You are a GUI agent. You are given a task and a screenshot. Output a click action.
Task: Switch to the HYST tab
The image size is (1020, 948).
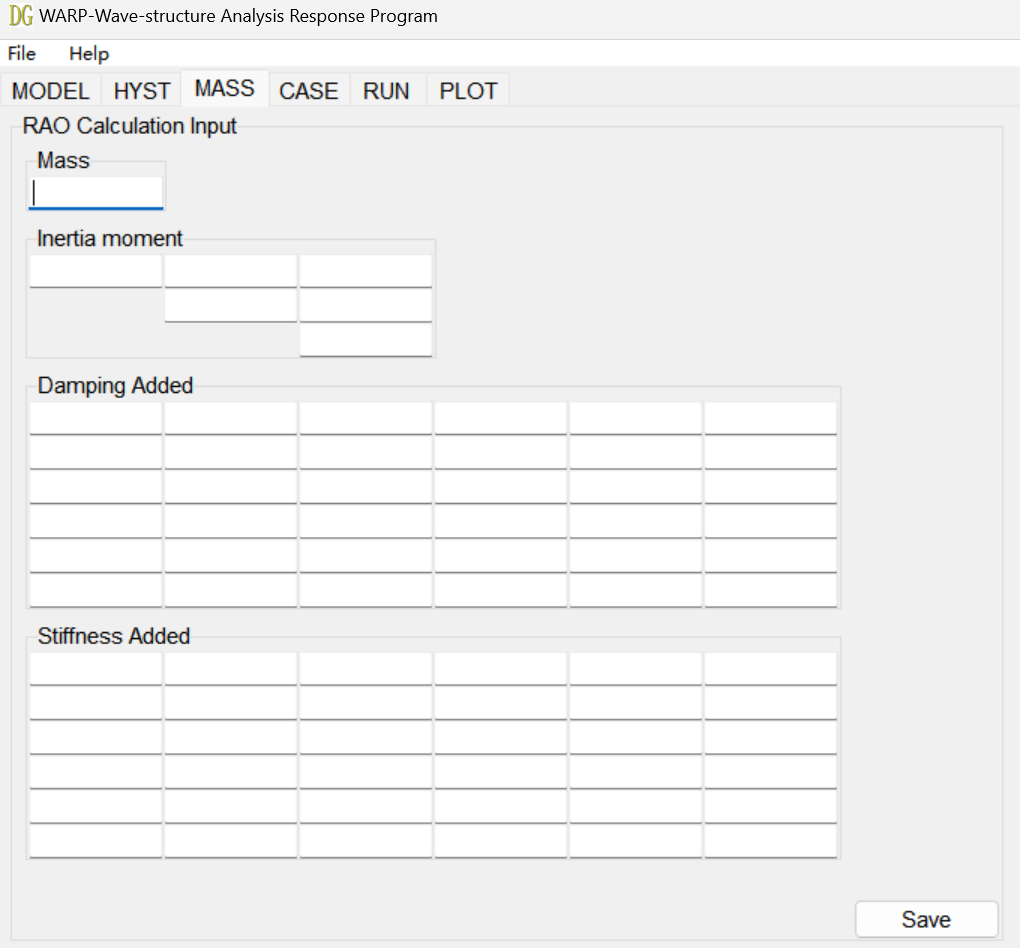[141, 90]
